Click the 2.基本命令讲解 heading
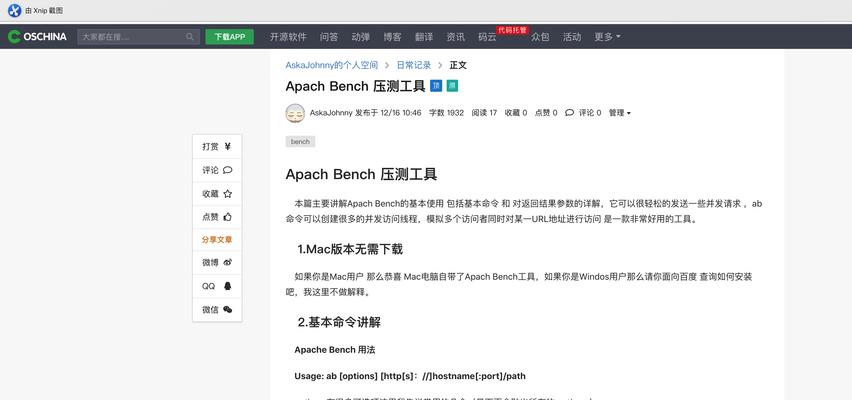Image resolution: width=852 pixels, height=400 pixels. 339,322
